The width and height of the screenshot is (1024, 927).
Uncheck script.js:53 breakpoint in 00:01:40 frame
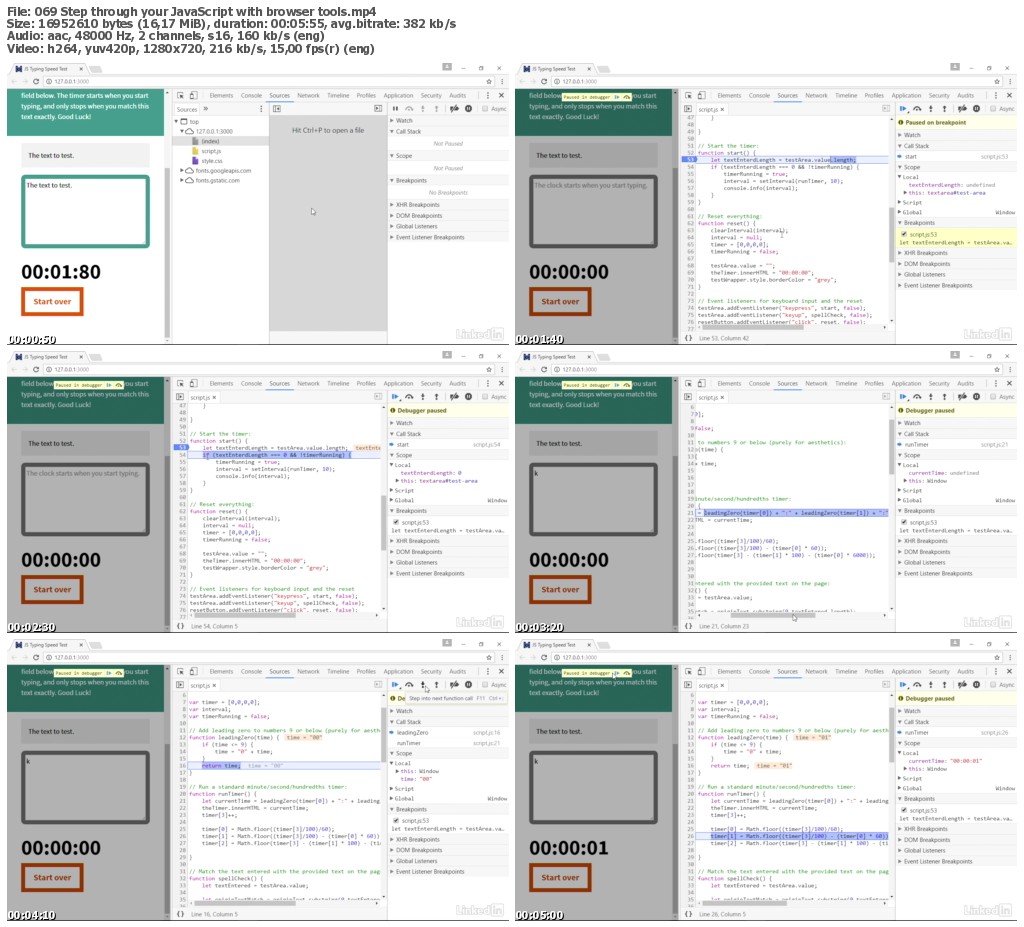pyautogui.click(x=904, y=234)
